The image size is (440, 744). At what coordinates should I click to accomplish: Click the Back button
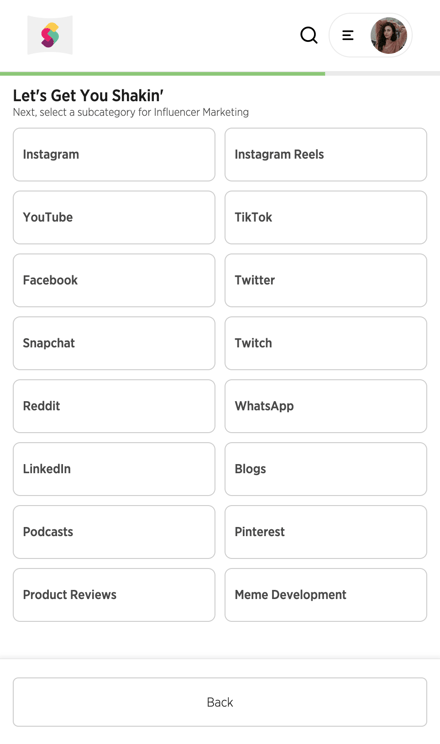coord(220,702)
